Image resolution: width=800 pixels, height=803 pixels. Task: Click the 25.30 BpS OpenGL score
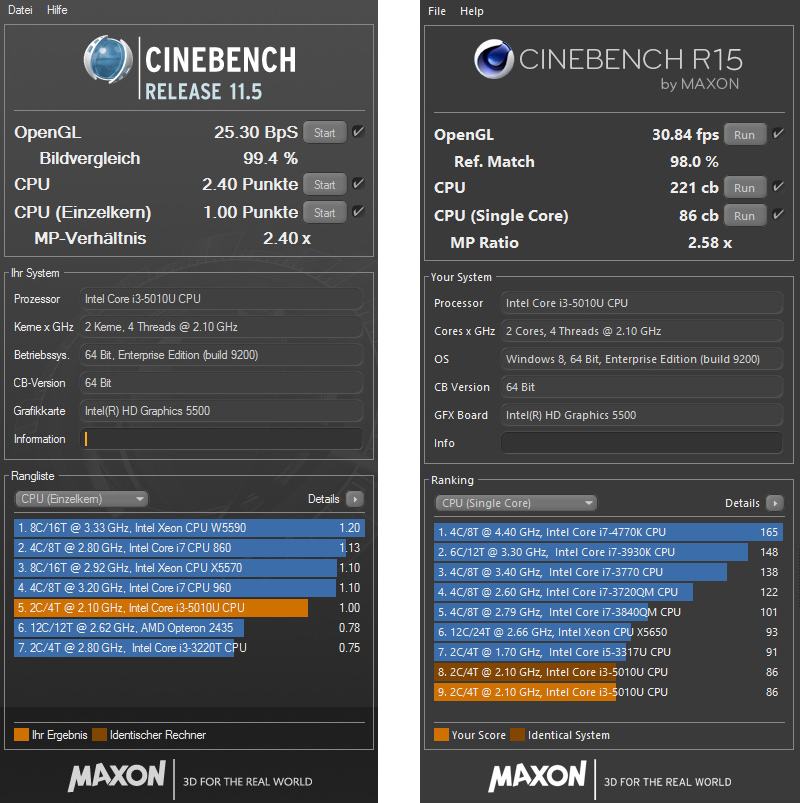click(256, 132)
